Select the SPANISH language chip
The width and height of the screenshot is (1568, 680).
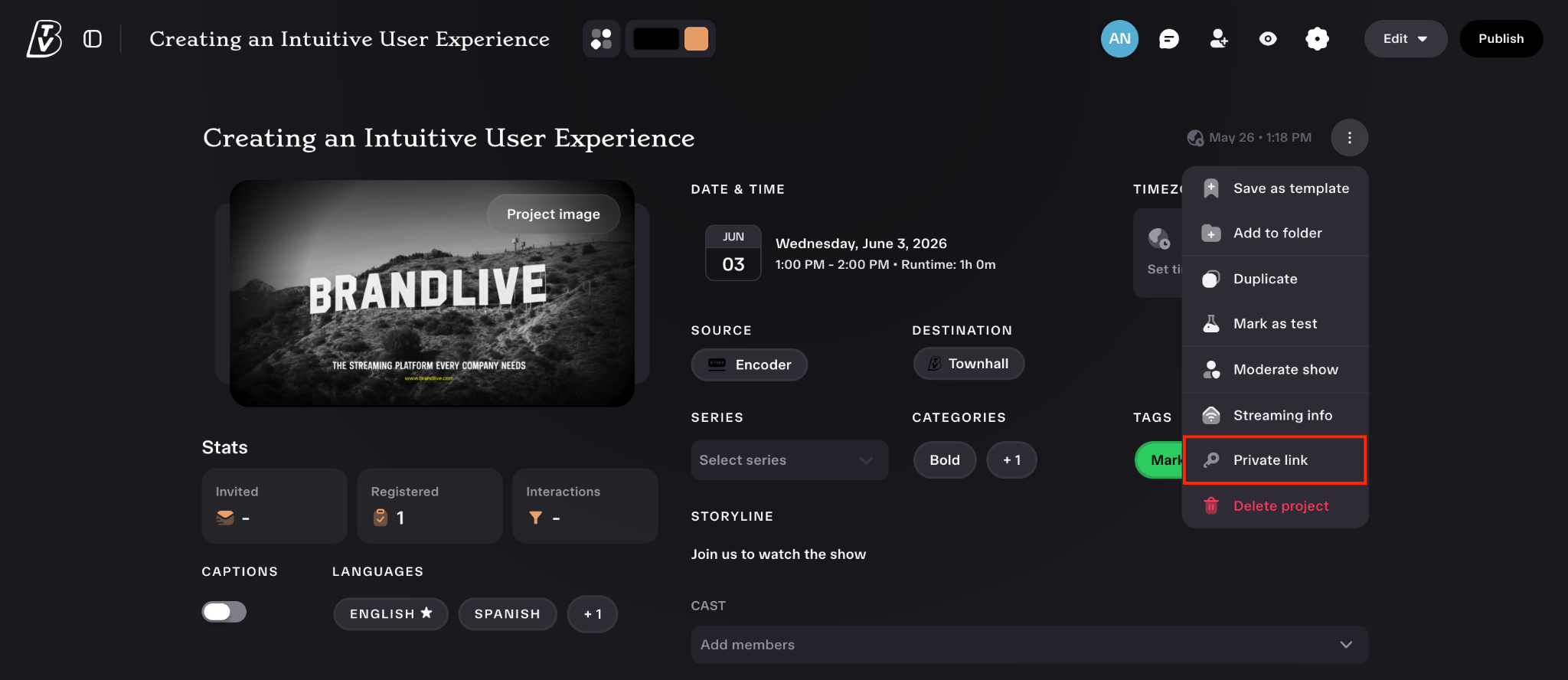point(508,614)
